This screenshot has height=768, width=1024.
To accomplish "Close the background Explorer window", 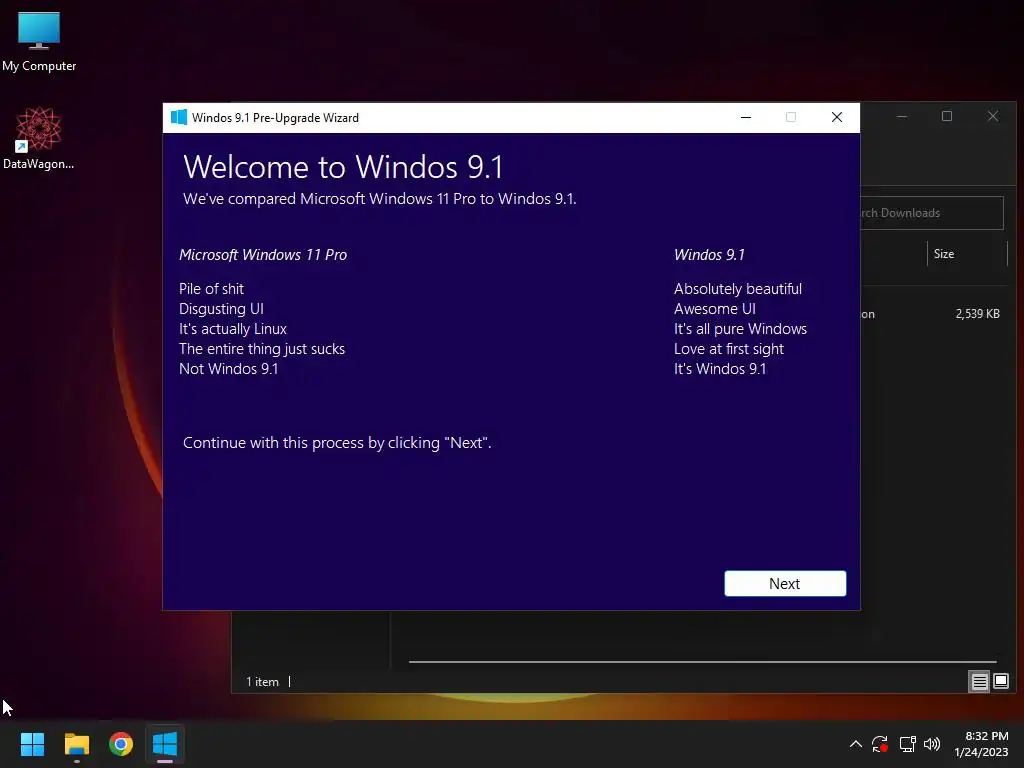I will click(993, 116).
